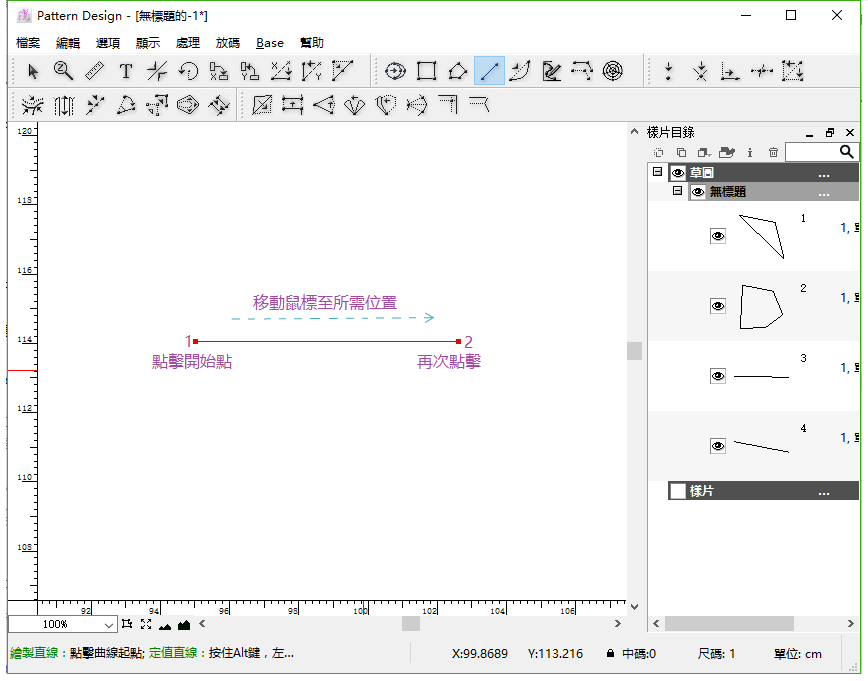Tick the 樣片 checkbox

pos(678,491)
